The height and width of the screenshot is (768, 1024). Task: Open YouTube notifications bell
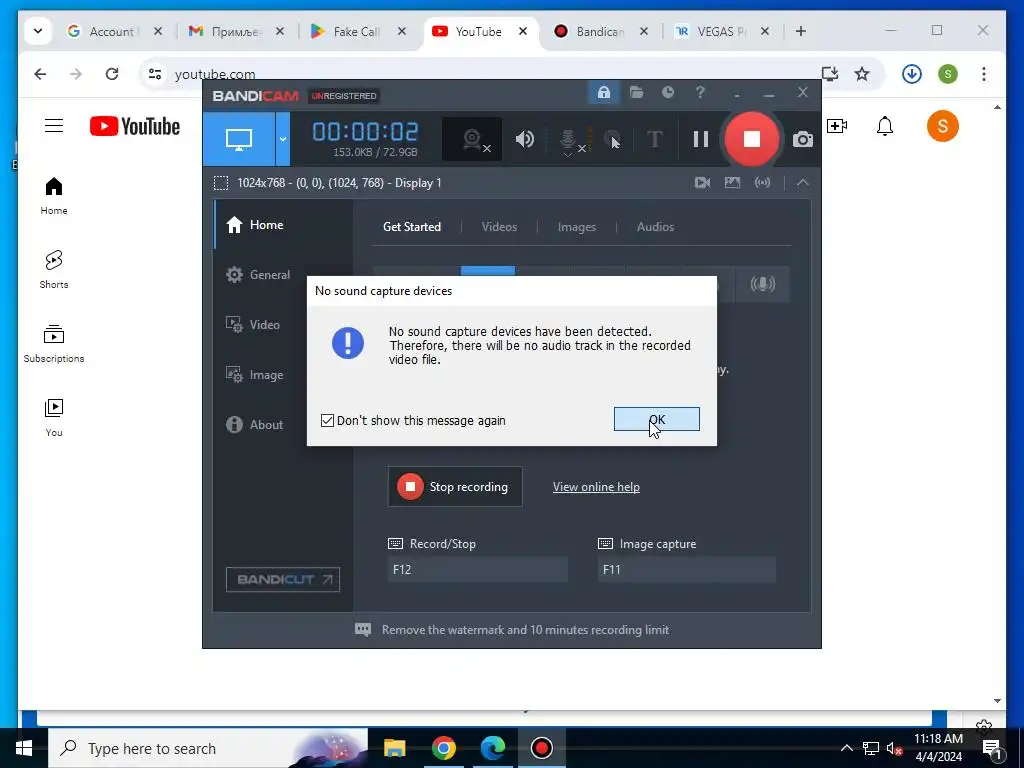point(884,125)
